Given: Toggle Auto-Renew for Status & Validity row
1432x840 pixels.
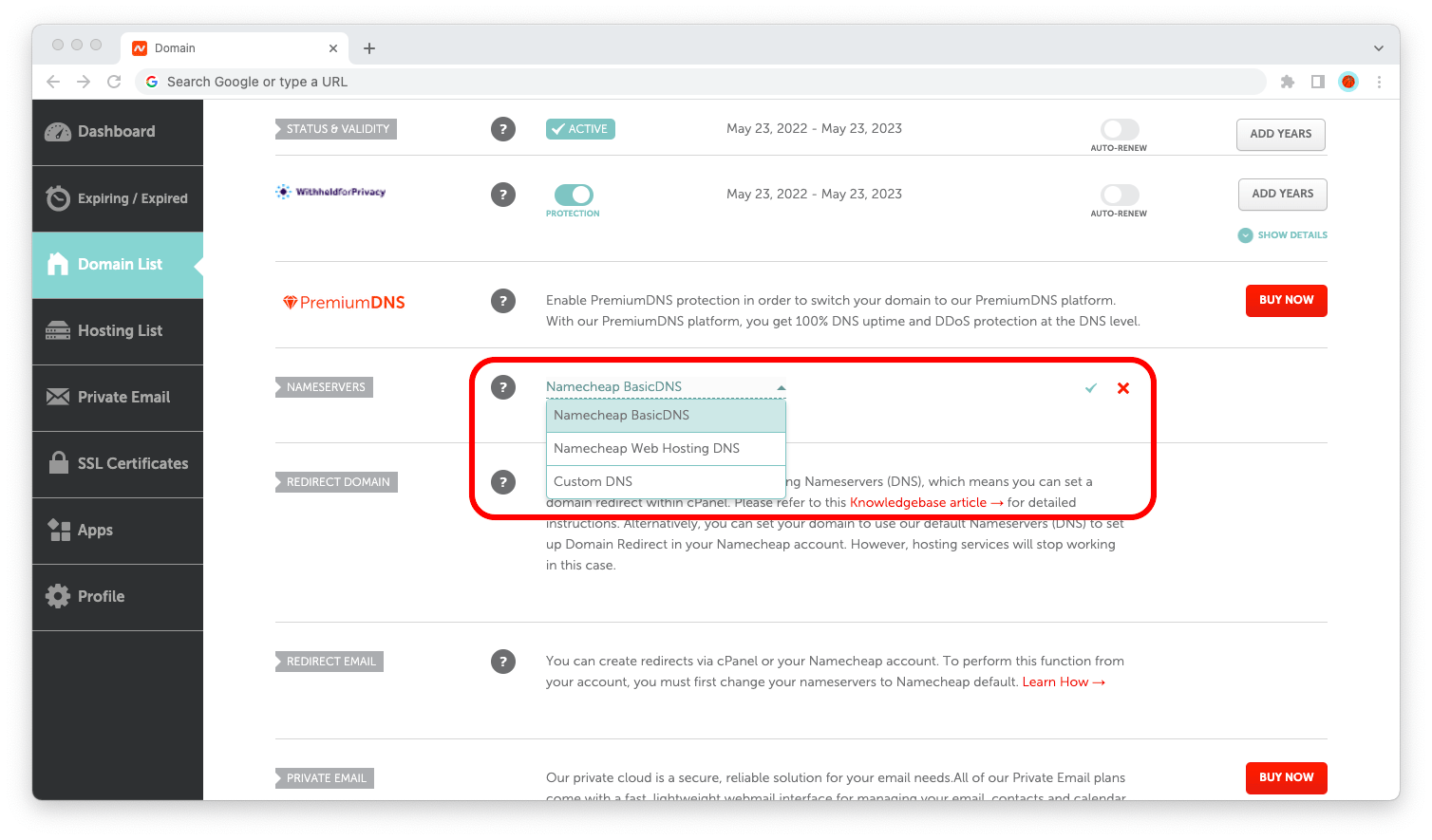Looking at the screenshot, I should (x=1120, y=129).
